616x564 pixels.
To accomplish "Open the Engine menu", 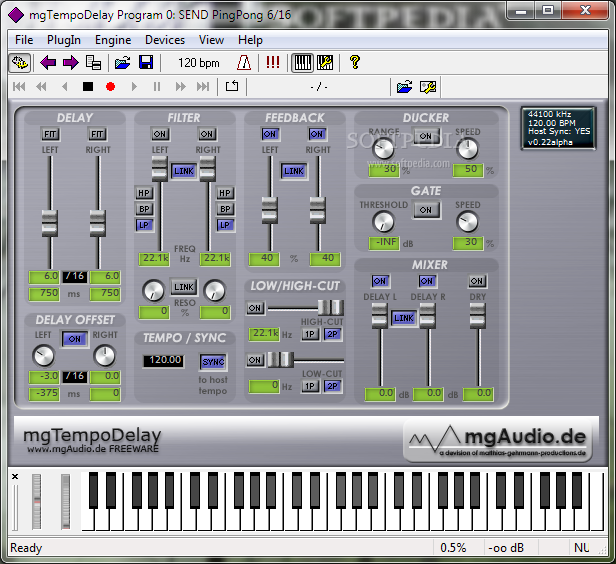I will (x=113, y=40).
